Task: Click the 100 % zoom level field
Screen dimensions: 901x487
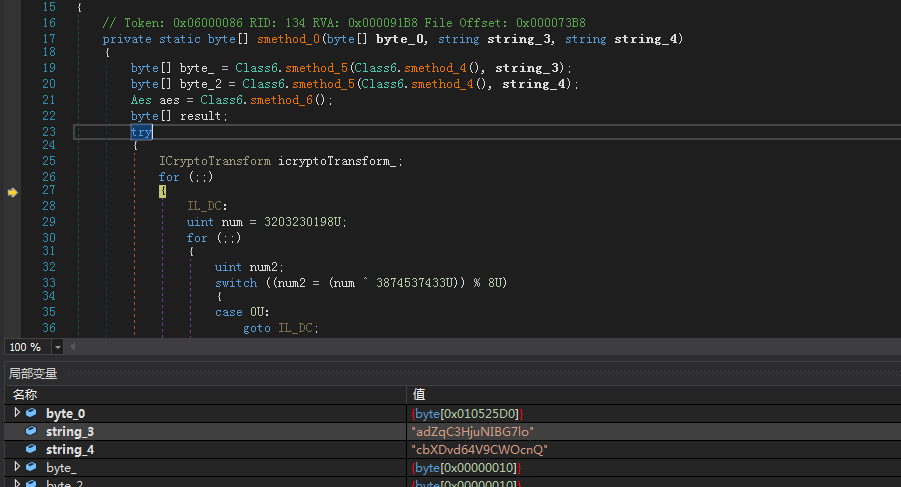Action: [28, 347]
